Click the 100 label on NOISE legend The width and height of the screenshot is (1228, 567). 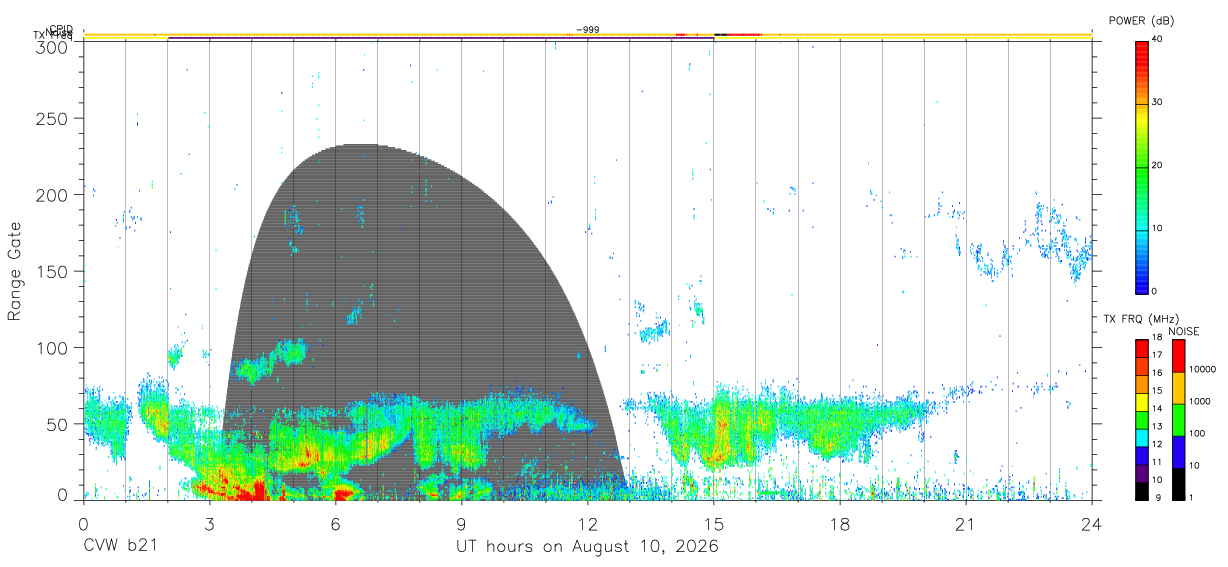click(x=1197, y=433)
